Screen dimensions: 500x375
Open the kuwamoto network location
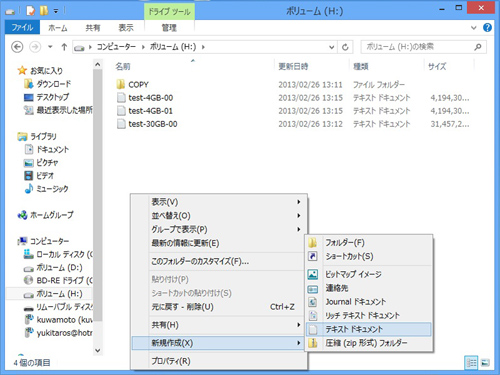[64, 320]
